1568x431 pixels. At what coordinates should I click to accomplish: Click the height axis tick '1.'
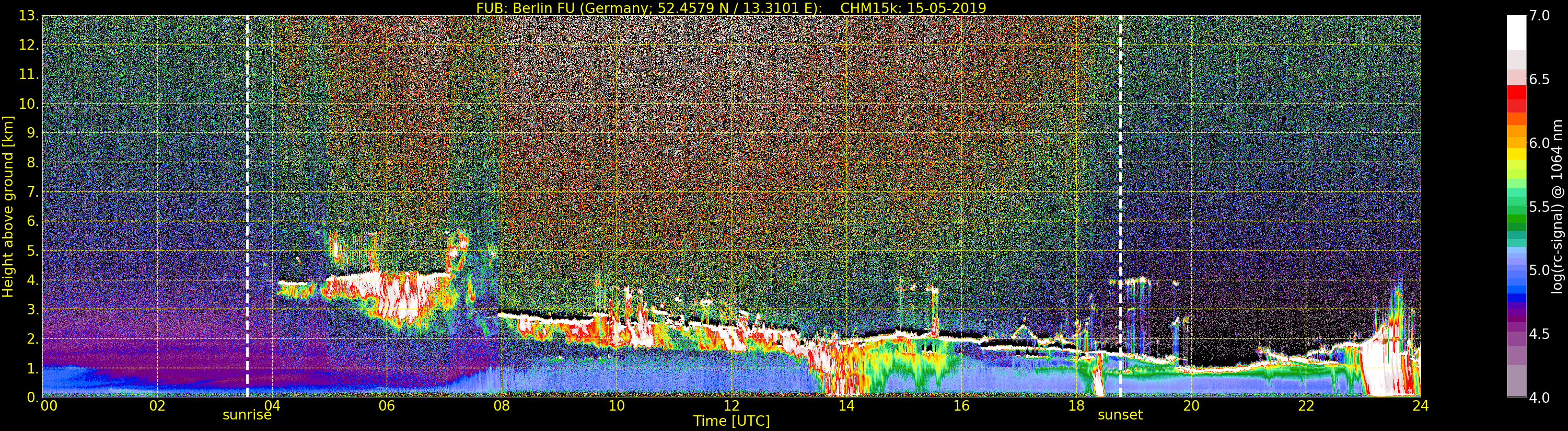pos(33,368)
